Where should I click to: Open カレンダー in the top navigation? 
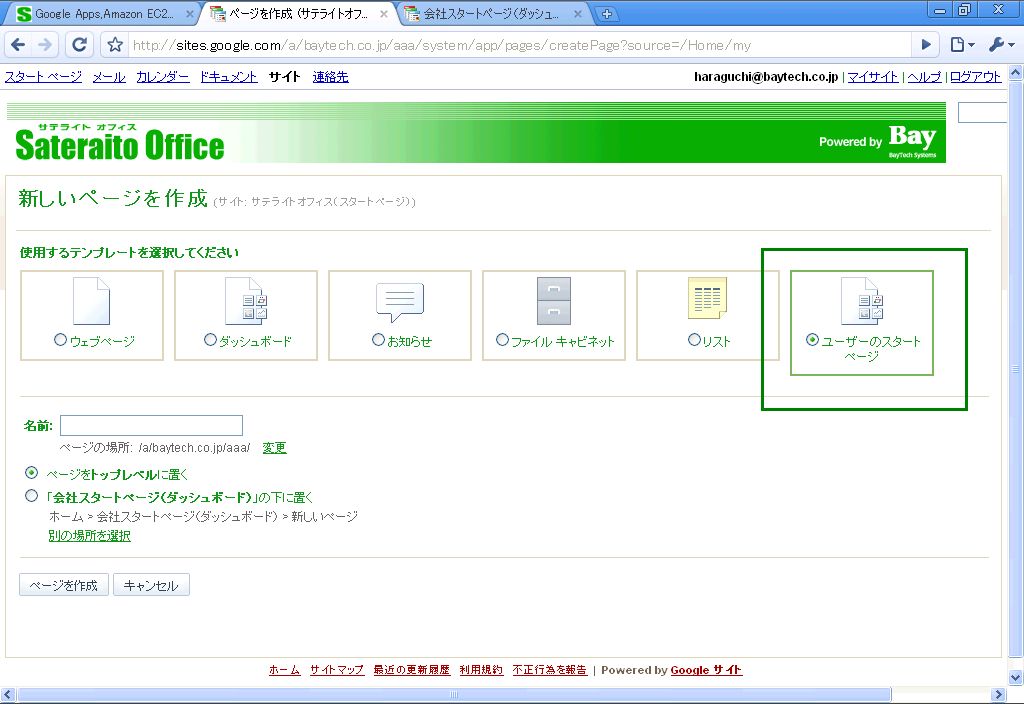[x=163, y=76]
